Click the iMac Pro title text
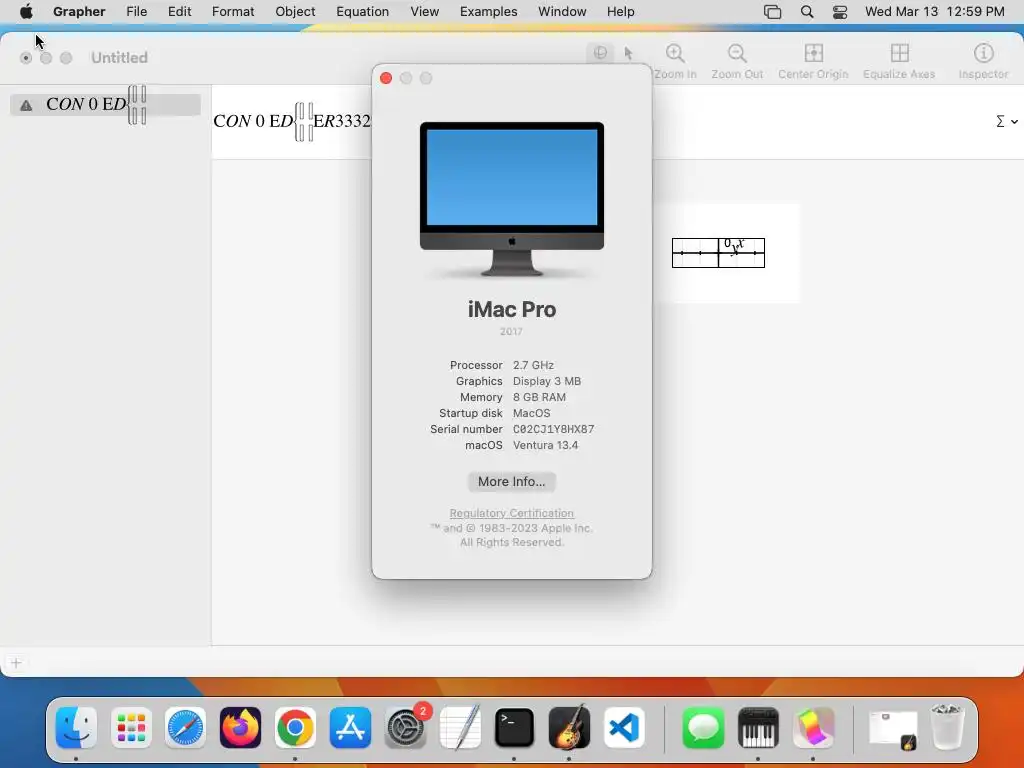Viewport: 1024px width, 768px height. [x=512, y=310]
